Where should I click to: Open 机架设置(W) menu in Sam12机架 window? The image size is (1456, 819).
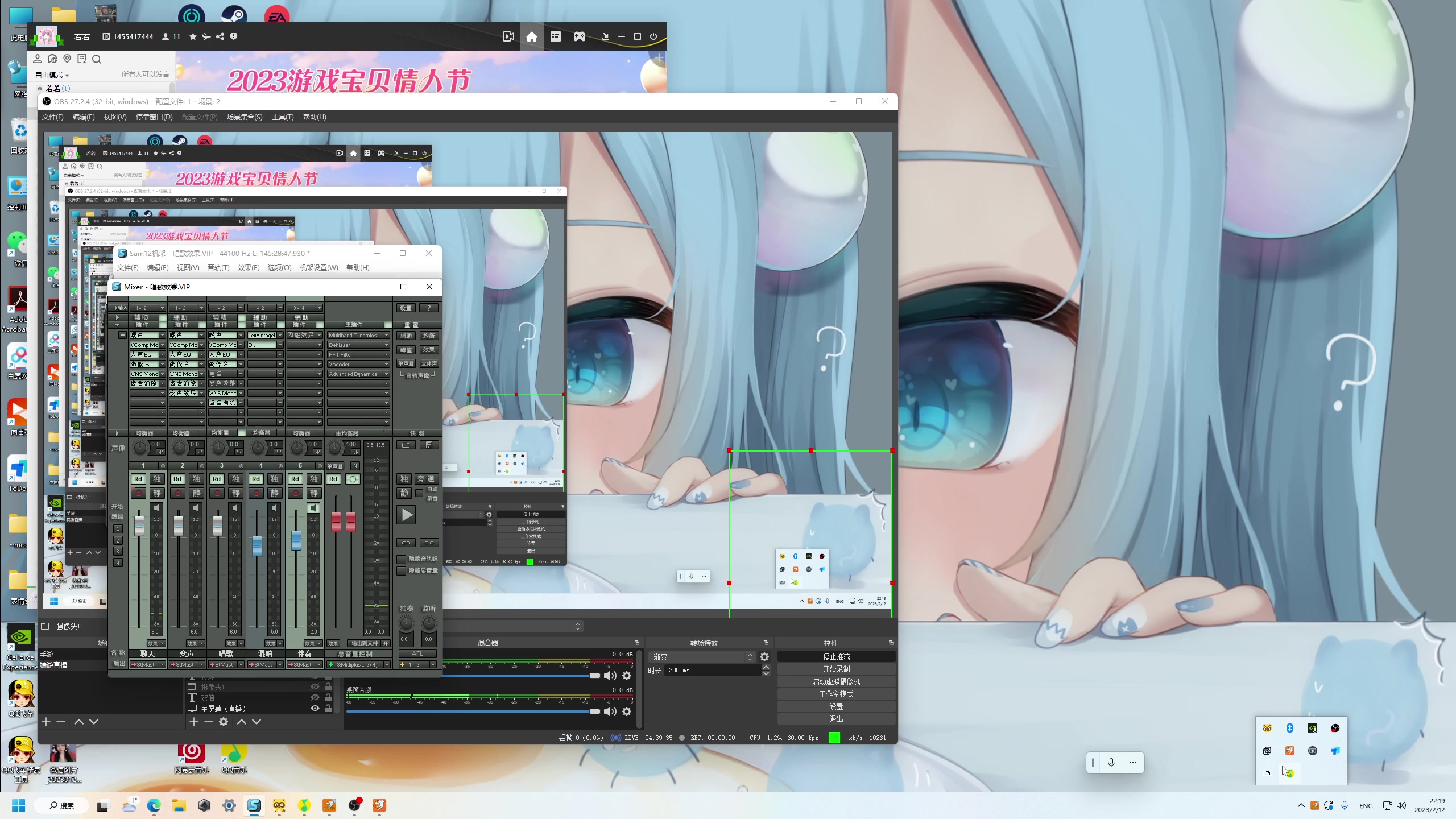click(318, 268)
